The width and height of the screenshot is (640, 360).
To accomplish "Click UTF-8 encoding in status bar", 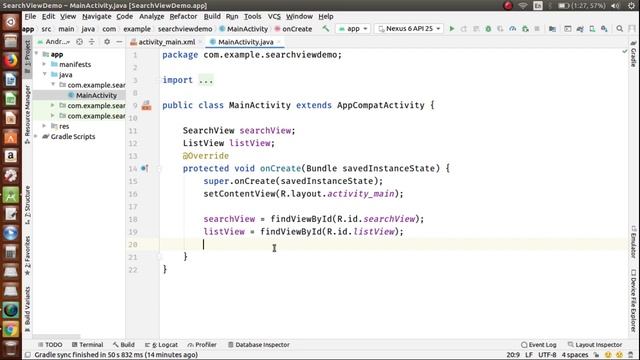I will pos(547,355).
